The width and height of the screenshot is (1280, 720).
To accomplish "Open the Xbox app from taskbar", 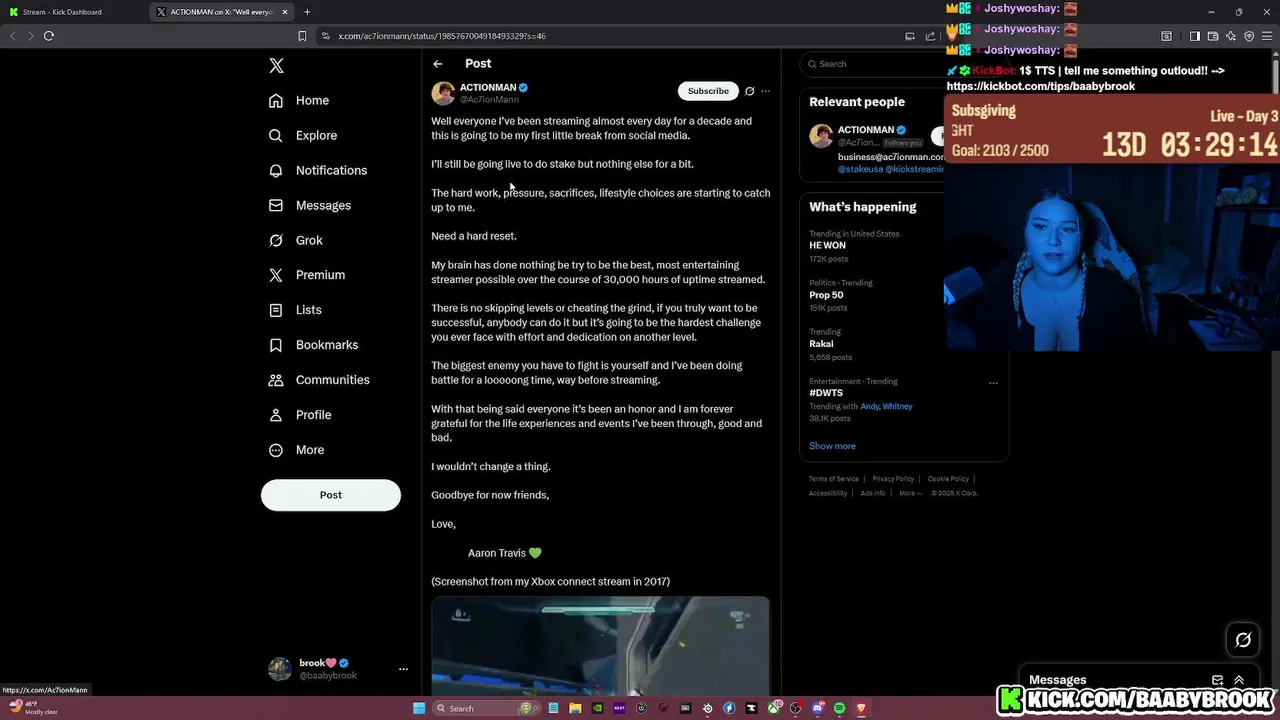I will (x=773, y=708).
